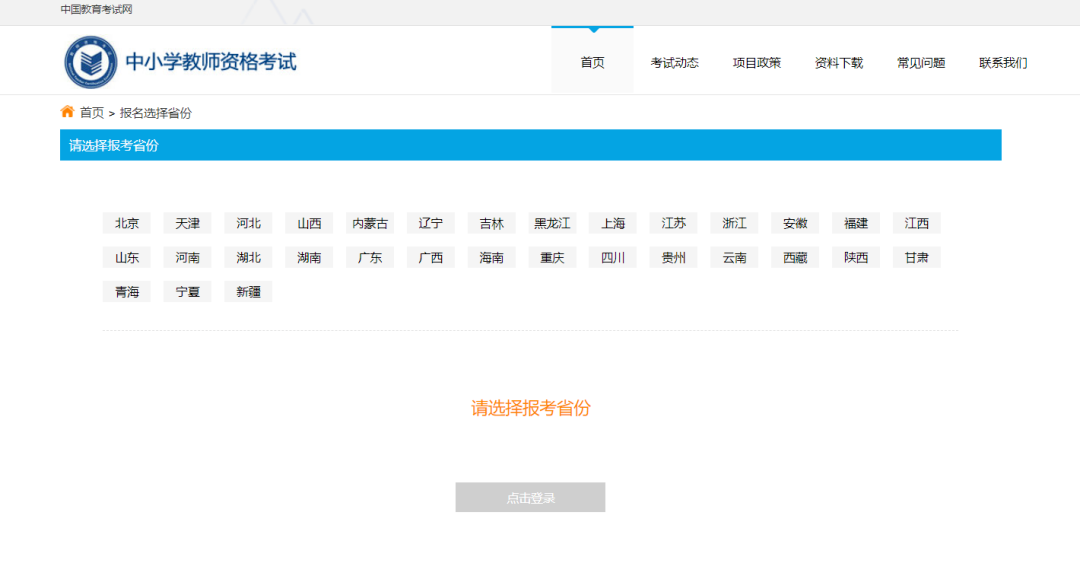The image size is (1080, 576).
Task: Select 黑龙江 province button
Action: click(x=552, y=222)
